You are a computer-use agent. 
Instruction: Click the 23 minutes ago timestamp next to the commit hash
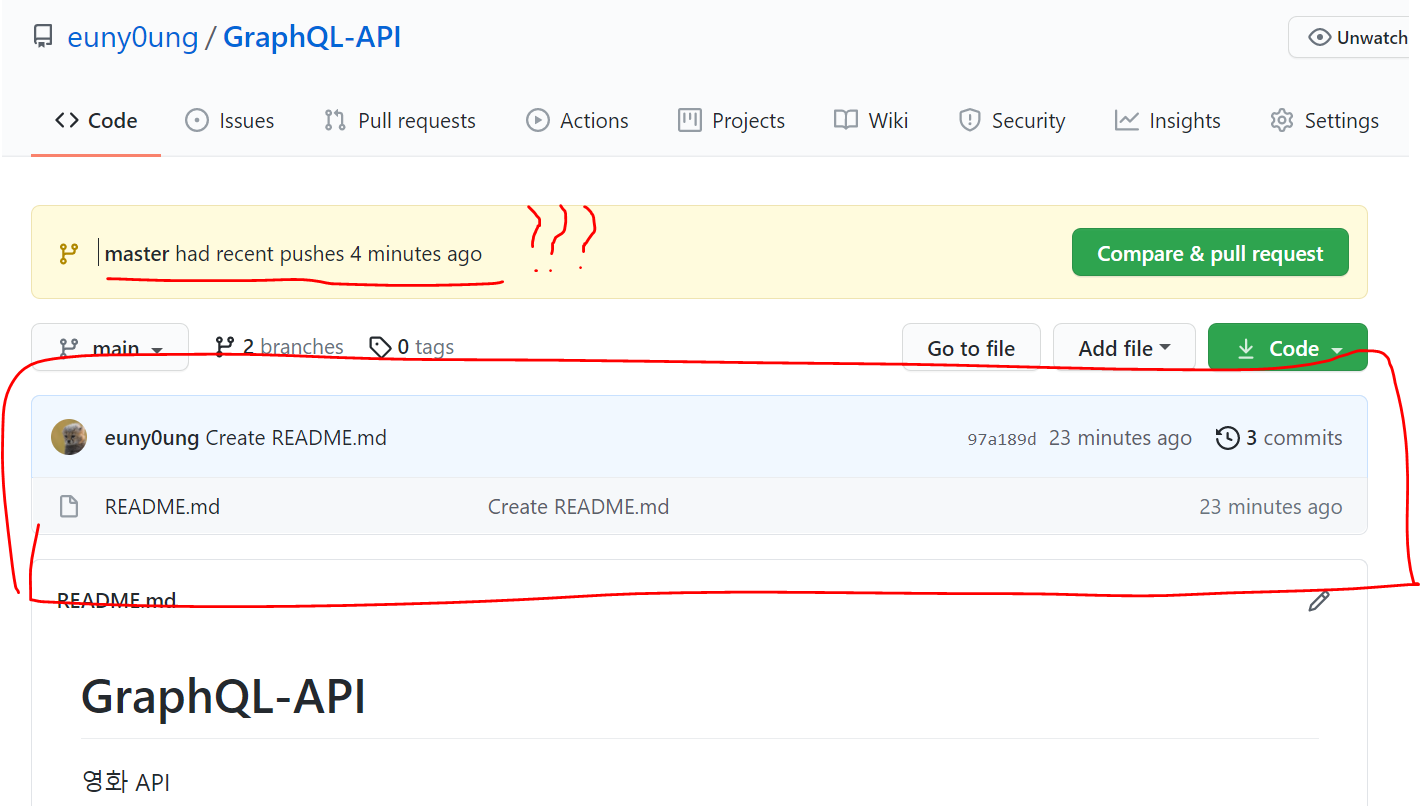(x=1120, y=438)
